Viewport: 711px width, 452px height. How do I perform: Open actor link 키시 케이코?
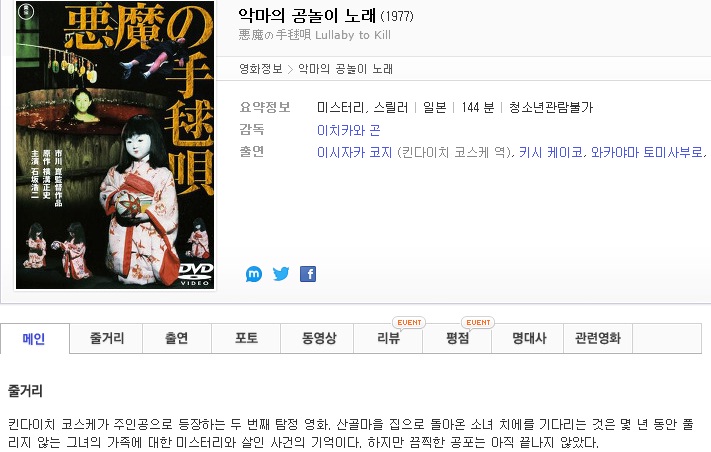pos(551,152)
